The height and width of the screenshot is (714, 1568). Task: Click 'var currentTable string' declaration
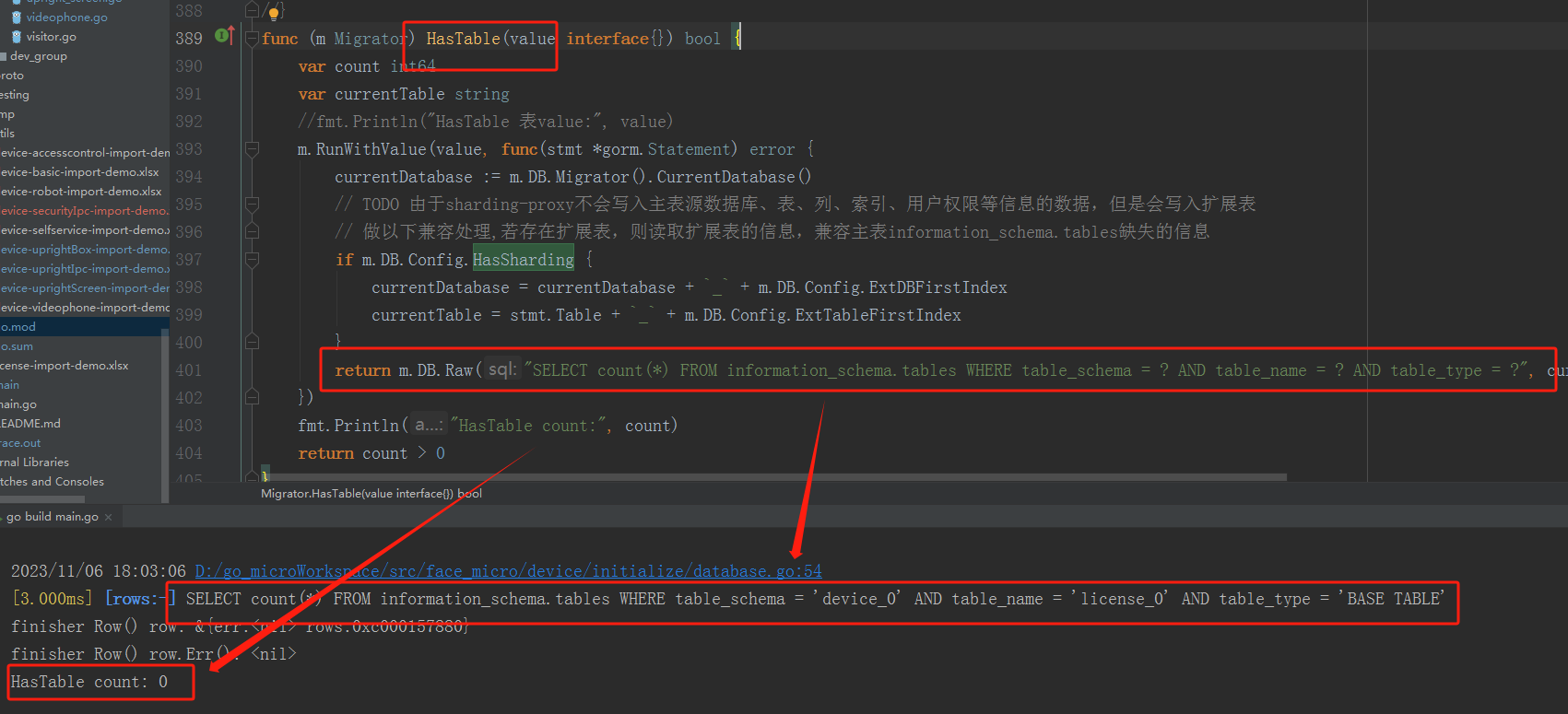404,94
